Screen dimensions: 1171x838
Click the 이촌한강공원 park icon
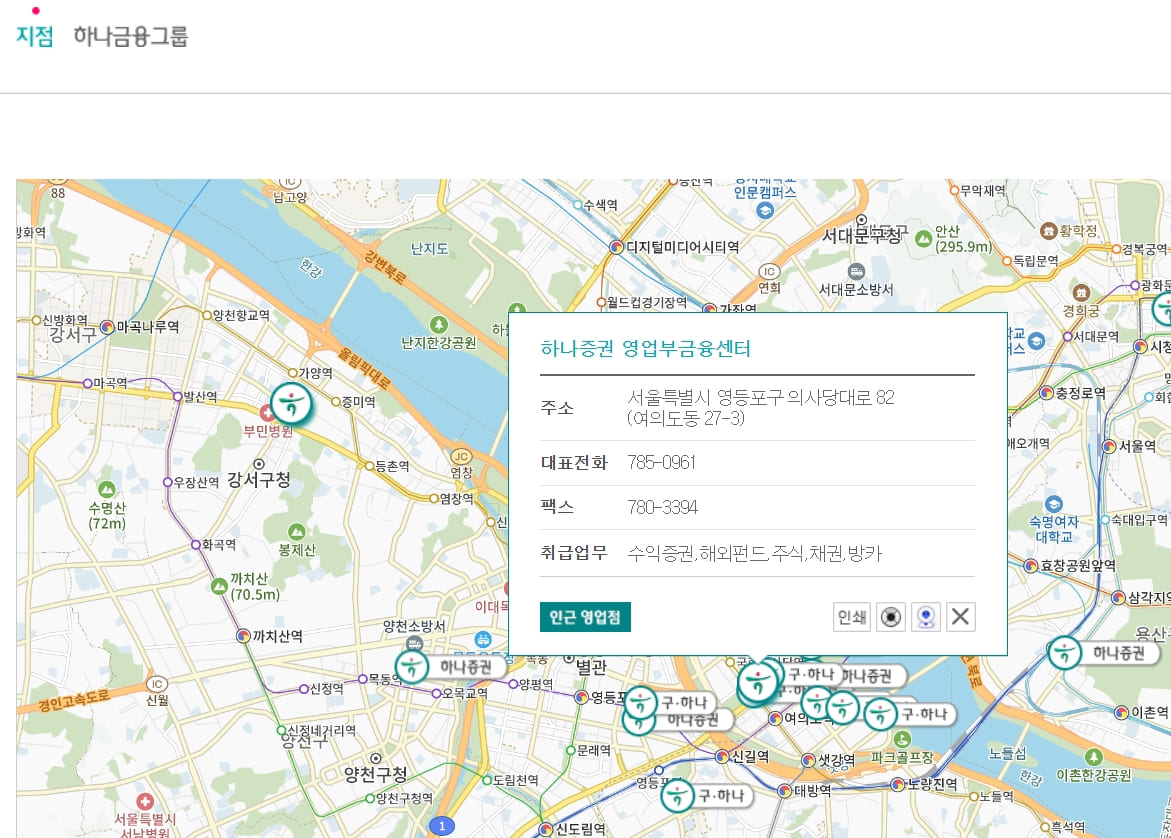[1093, 757]
